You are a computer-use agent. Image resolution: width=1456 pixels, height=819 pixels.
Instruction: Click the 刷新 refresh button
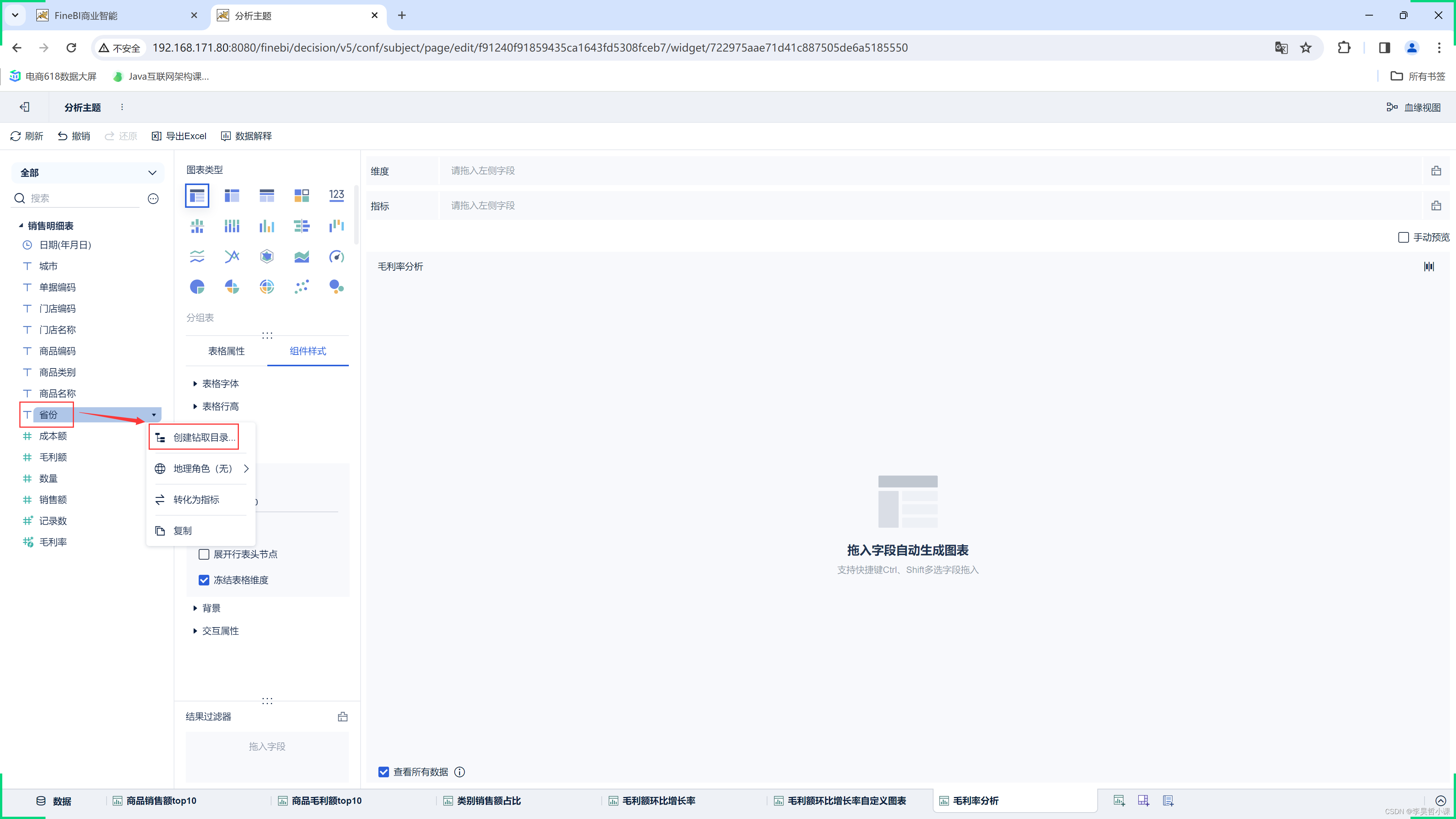[x=27, y=136]
